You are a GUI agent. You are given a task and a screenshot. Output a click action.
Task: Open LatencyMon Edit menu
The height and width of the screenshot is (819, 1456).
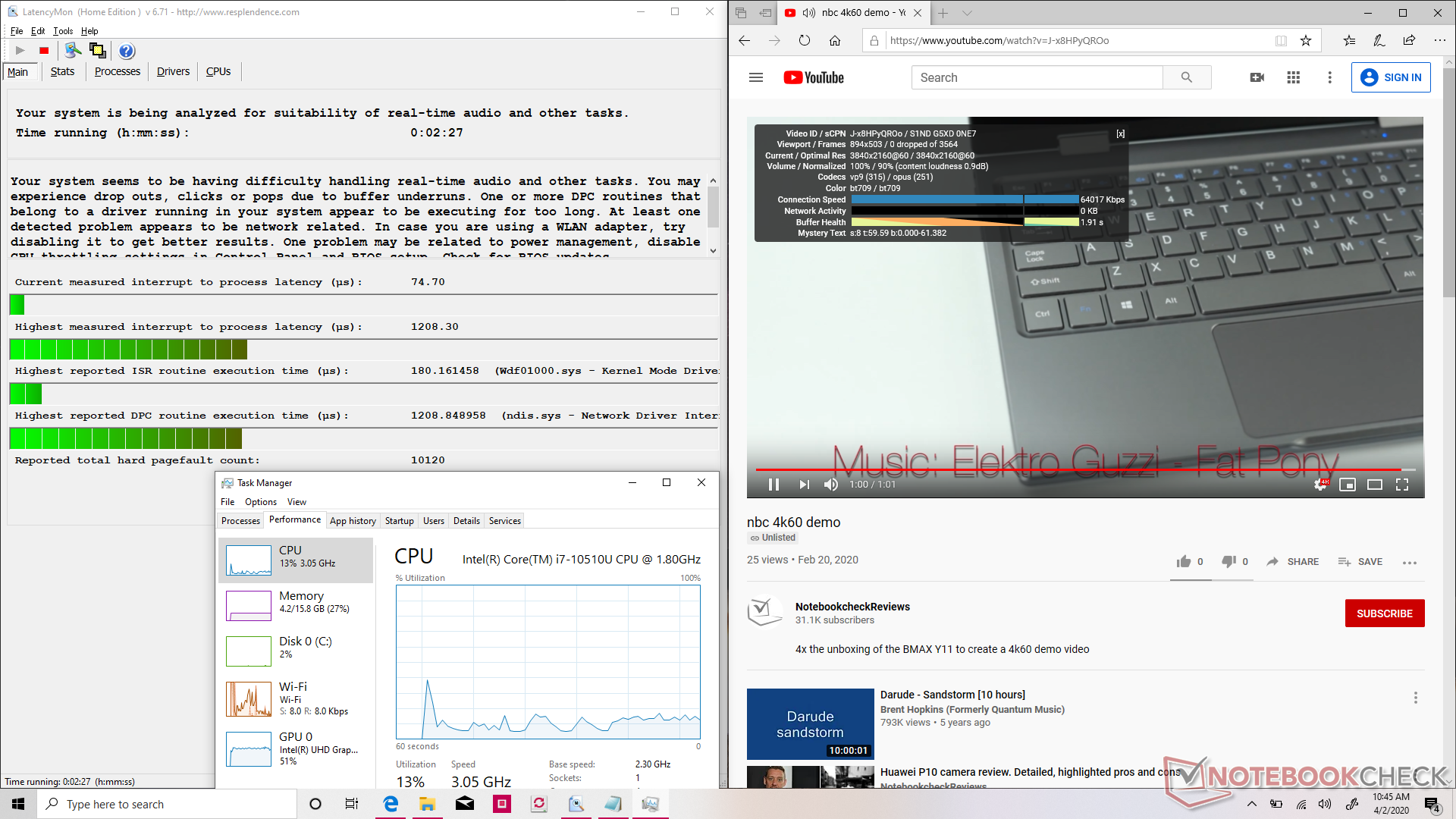tap(38, 31)
